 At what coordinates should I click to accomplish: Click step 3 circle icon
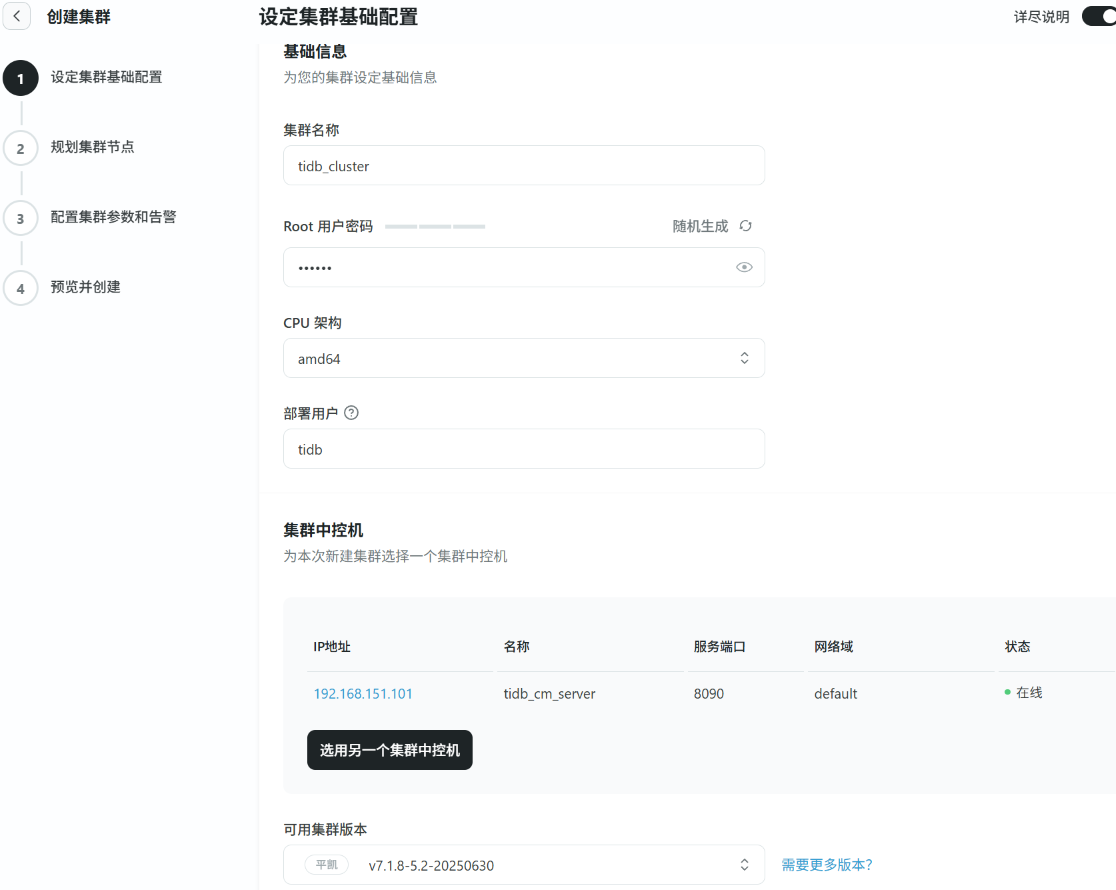[20, 218]
